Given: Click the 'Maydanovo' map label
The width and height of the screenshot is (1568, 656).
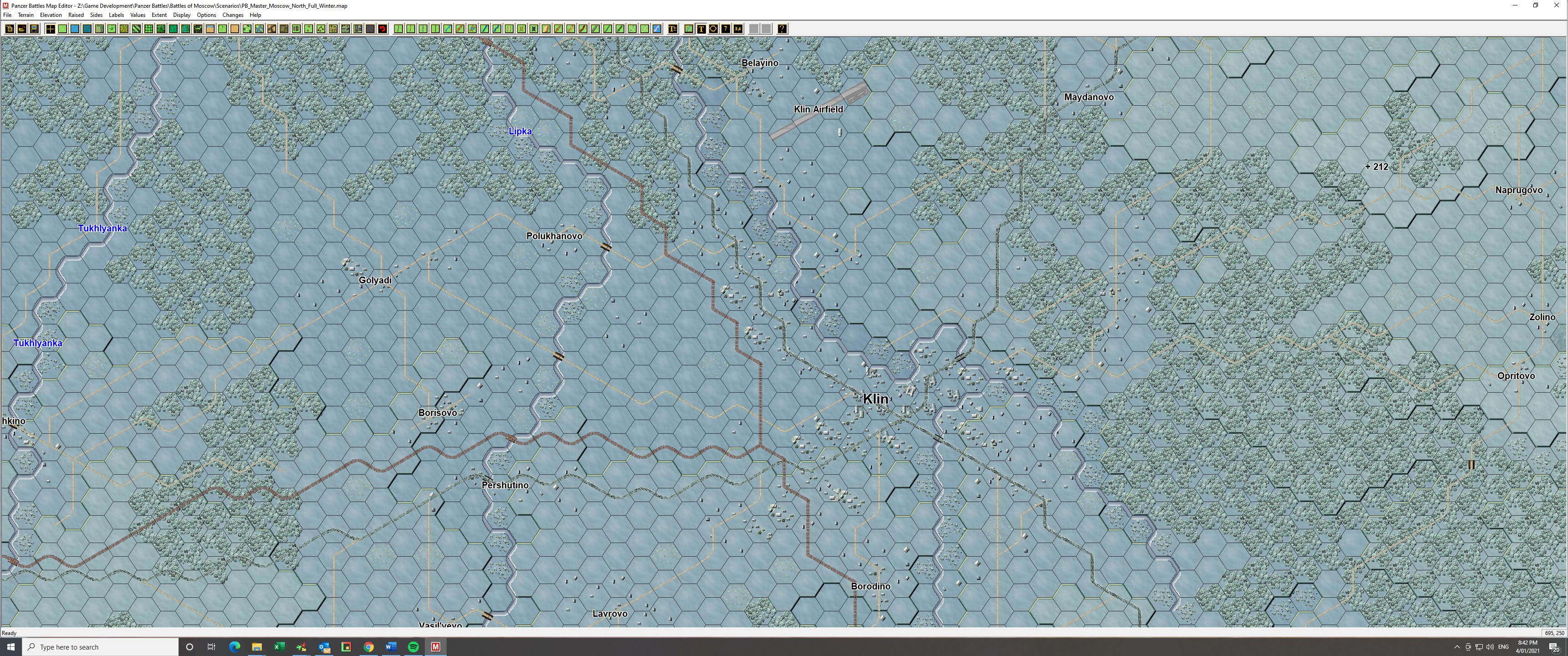Looking at the screenshot, I should 1089,97.
